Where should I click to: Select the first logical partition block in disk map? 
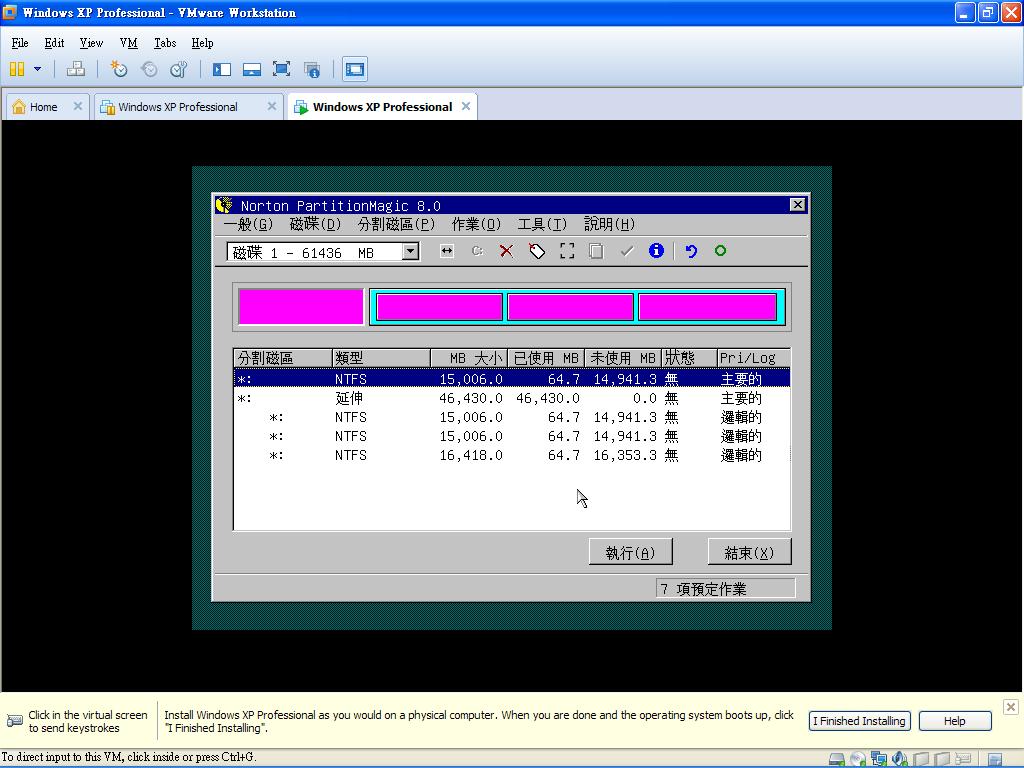pos(440,307)
